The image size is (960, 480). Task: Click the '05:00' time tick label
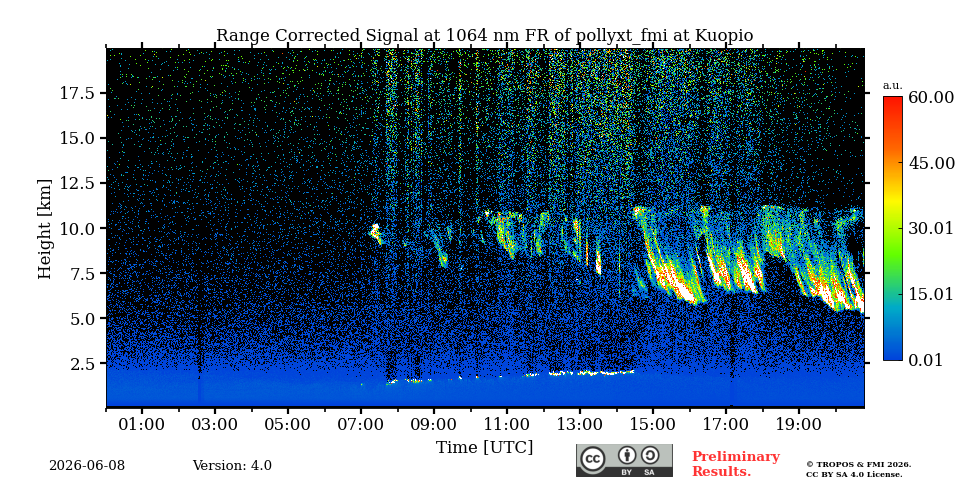(x=288, y=424)
